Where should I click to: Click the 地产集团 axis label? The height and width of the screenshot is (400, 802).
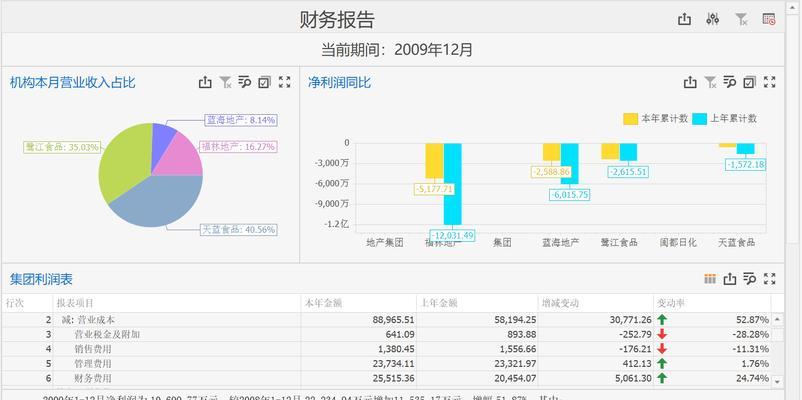[x=385, y=242]
